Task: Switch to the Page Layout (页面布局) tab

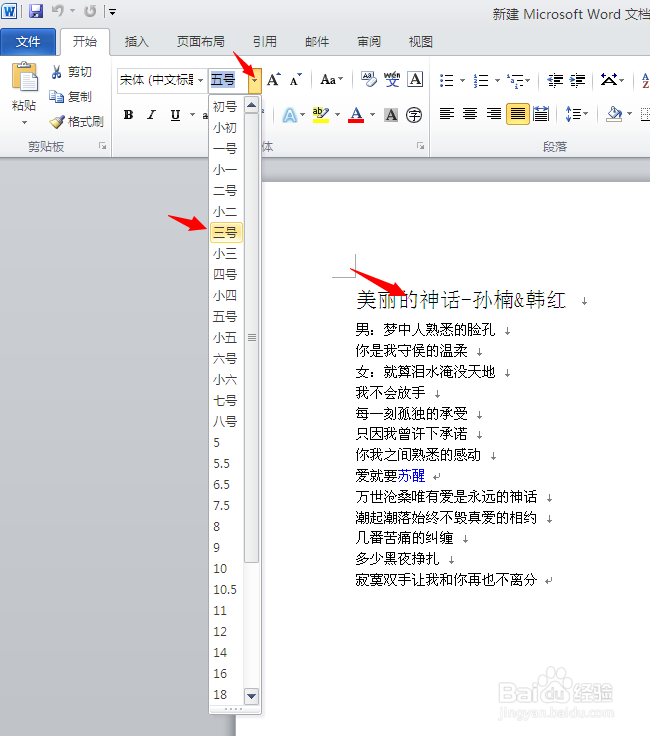Action: click(x=200, y=42)
